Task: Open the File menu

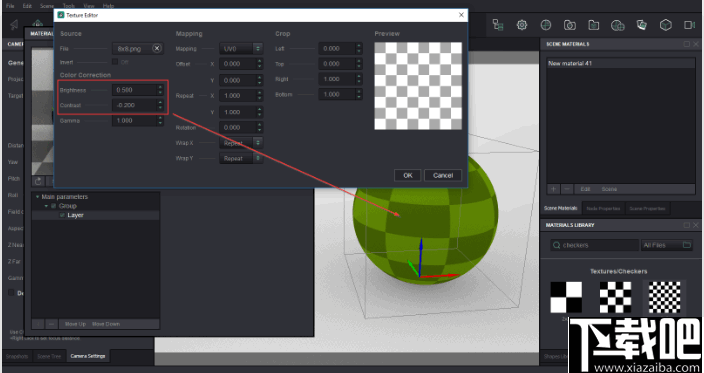Action: pyautogui.click(x=10, y=6)
